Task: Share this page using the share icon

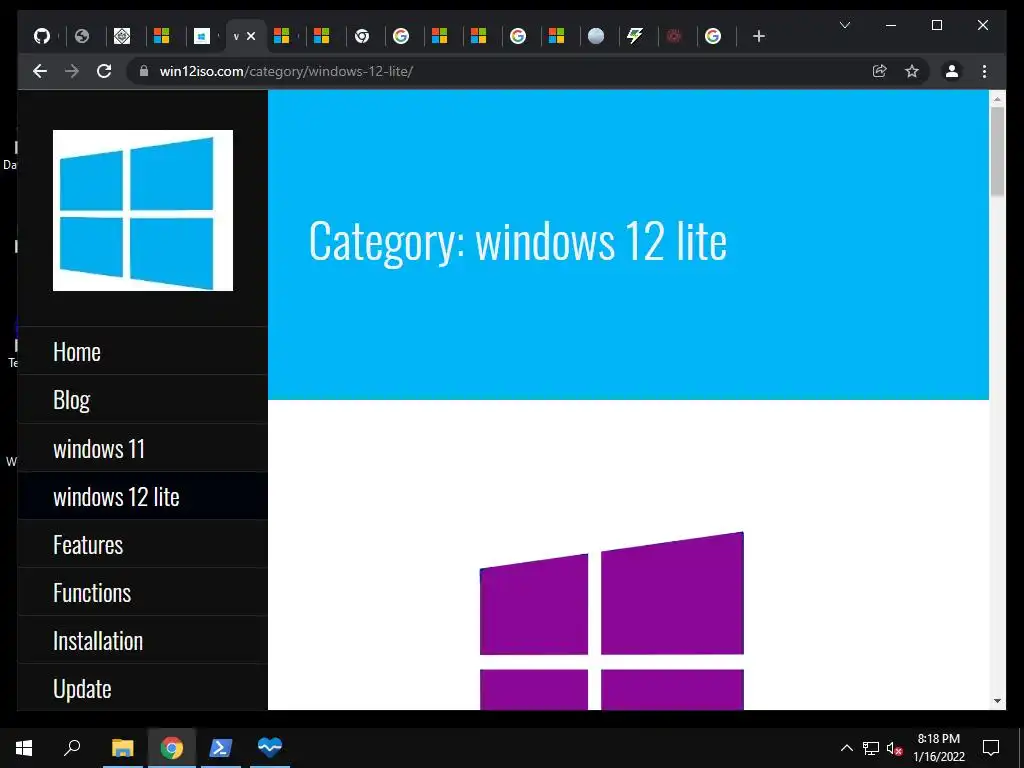Action: coord(880,71)
